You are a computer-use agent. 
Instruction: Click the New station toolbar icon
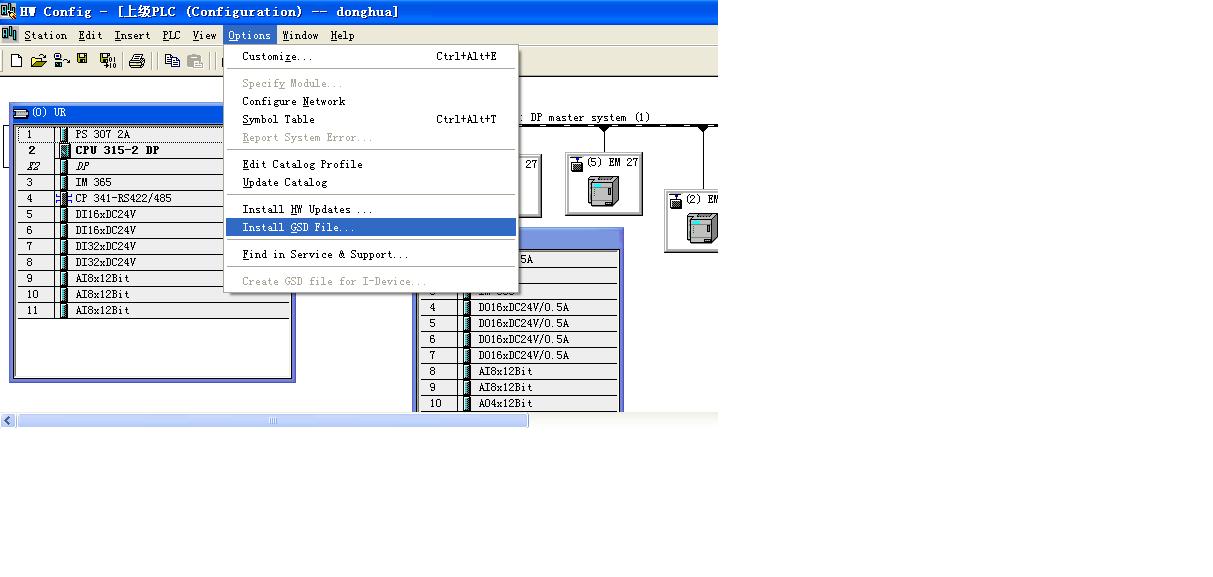[x=16, y=61]
